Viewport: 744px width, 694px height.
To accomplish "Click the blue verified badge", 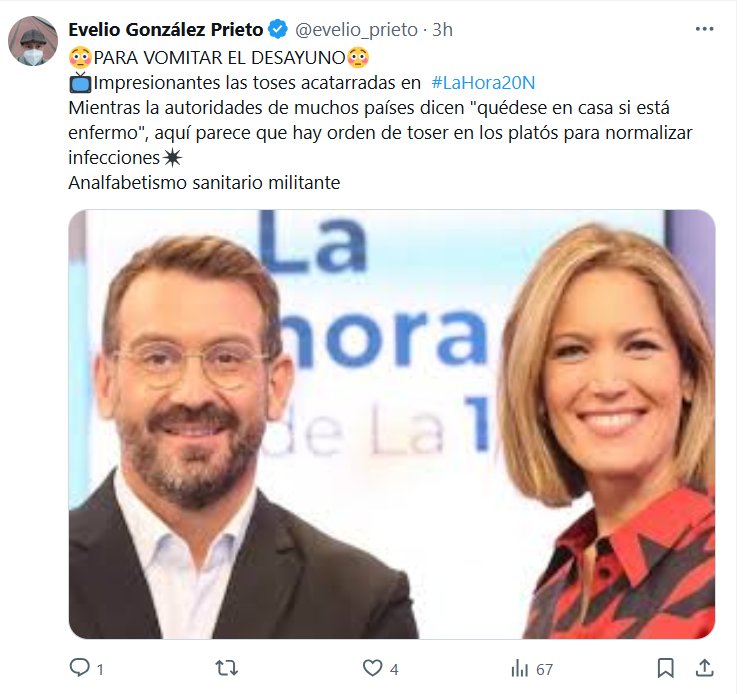I will [278, 29].
